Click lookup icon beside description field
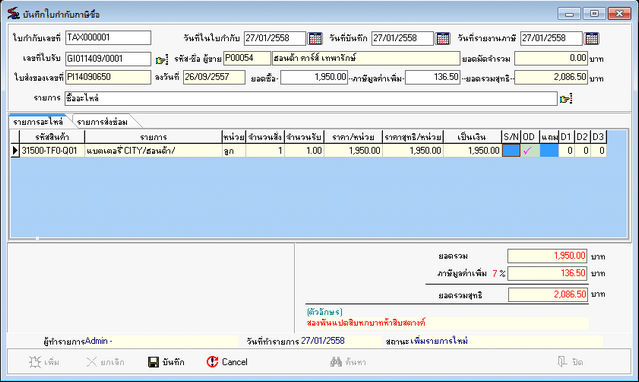The height and width of the screenshot is (382, 639). (566, 98)
